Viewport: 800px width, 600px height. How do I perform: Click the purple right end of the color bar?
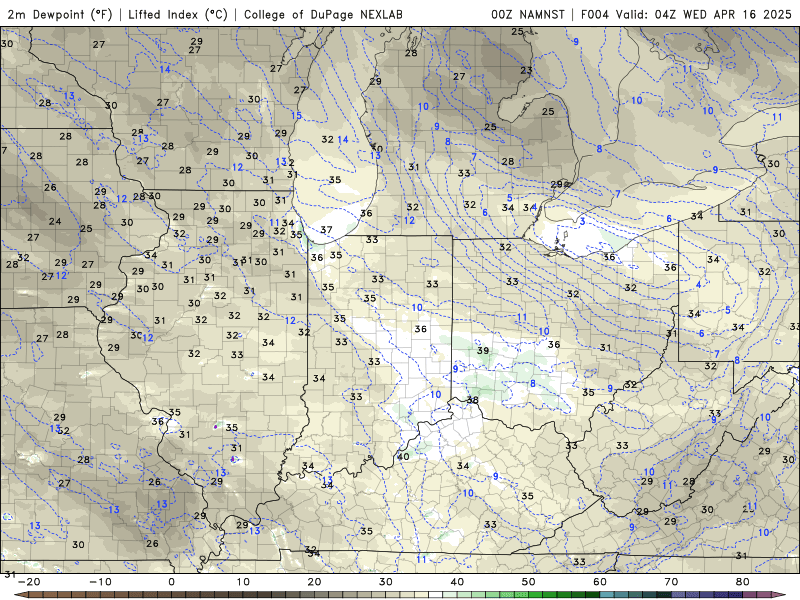tap(778, 595)
